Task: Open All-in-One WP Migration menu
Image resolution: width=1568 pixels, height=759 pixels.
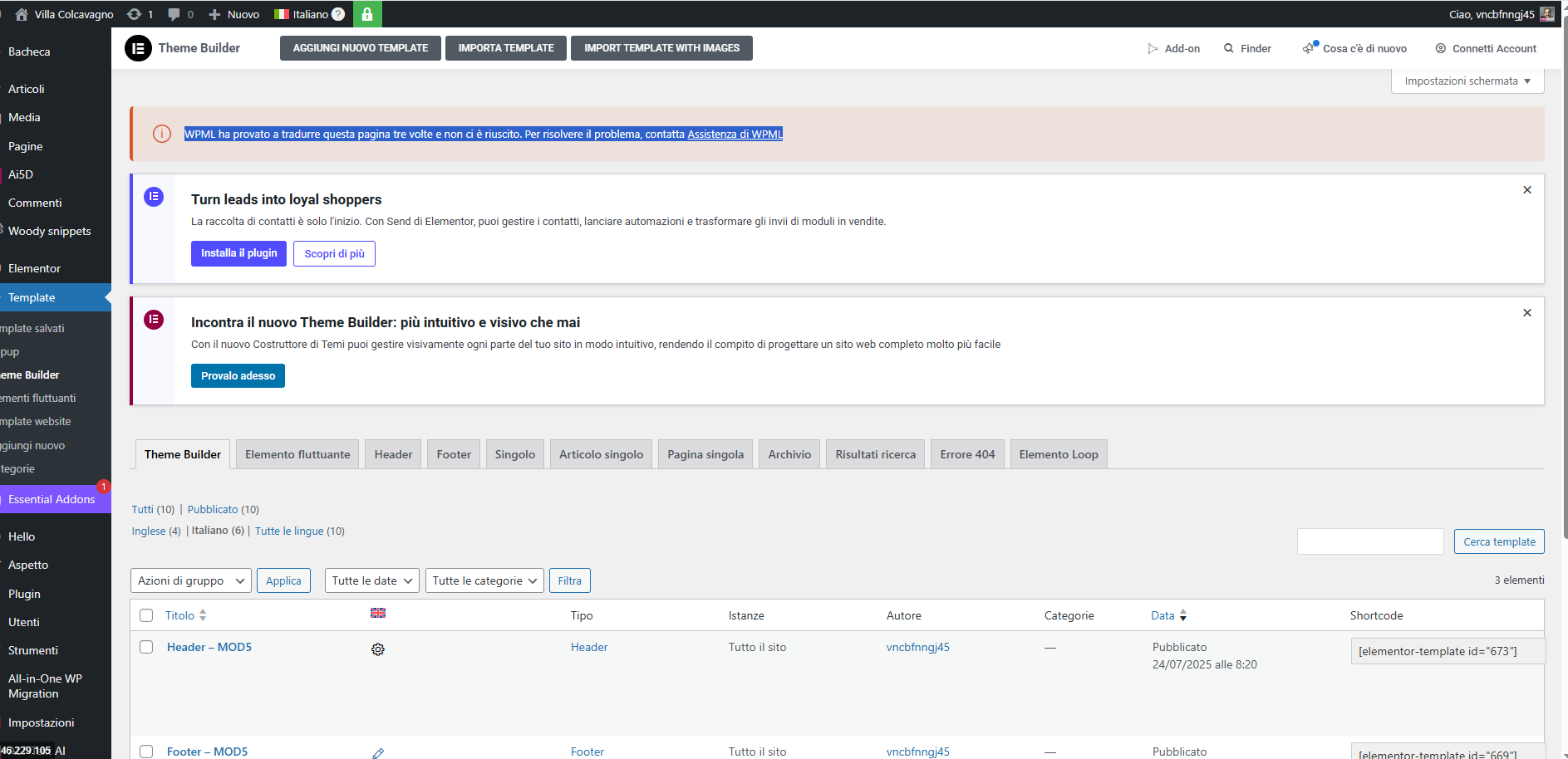Action: tap(45, 686)
